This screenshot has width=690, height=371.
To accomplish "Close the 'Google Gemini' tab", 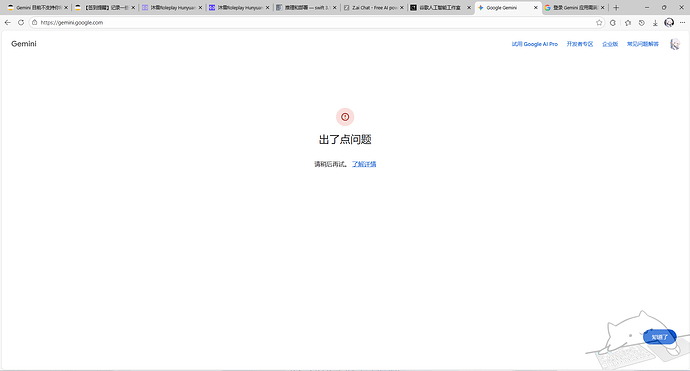I will point(536,7).
